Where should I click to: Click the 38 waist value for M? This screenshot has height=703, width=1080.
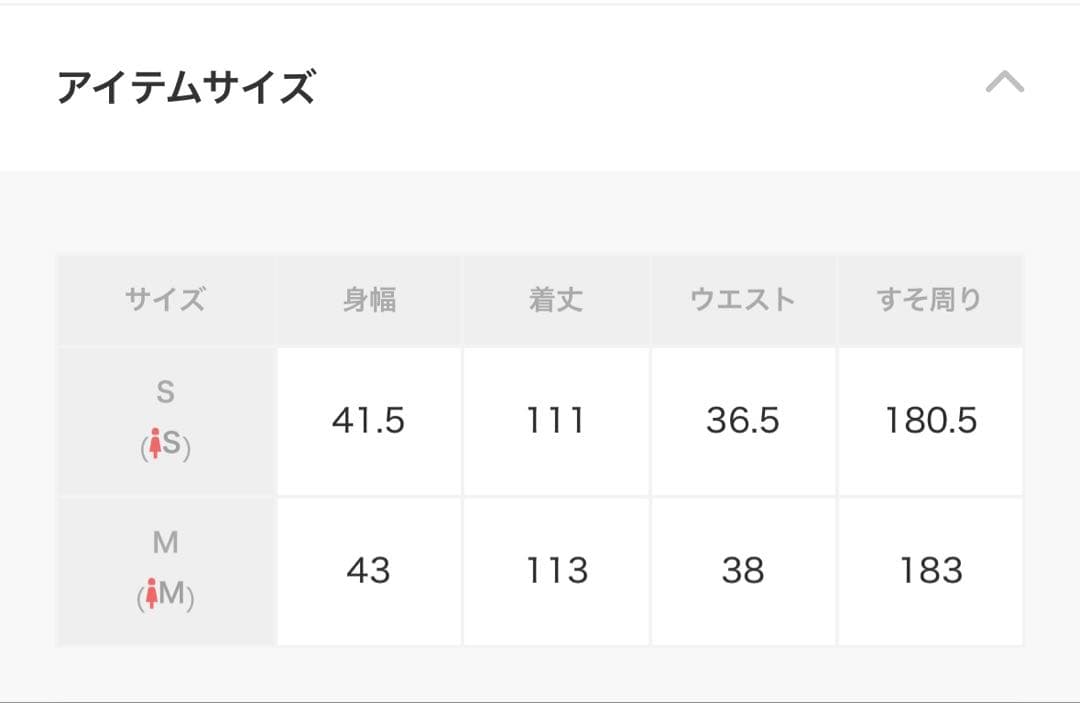pos(742,571)
